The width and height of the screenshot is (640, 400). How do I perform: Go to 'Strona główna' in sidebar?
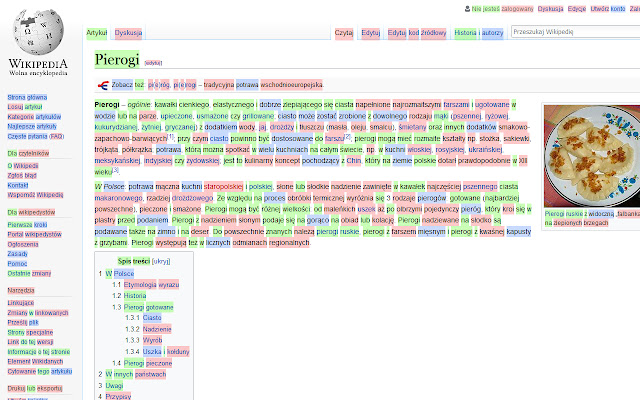tap(27, 97)
